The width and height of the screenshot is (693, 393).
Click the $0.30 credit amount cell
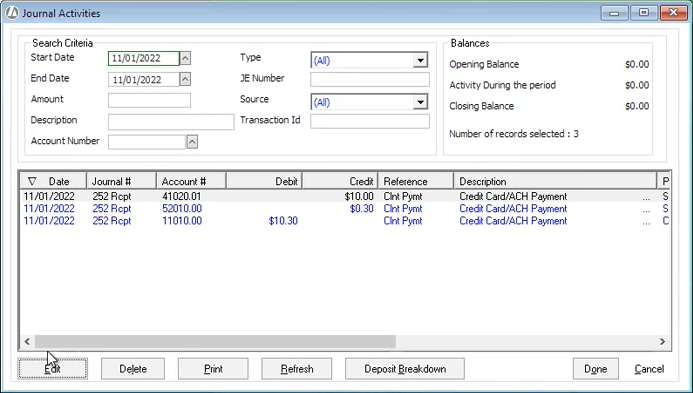(x=362, y=209)
